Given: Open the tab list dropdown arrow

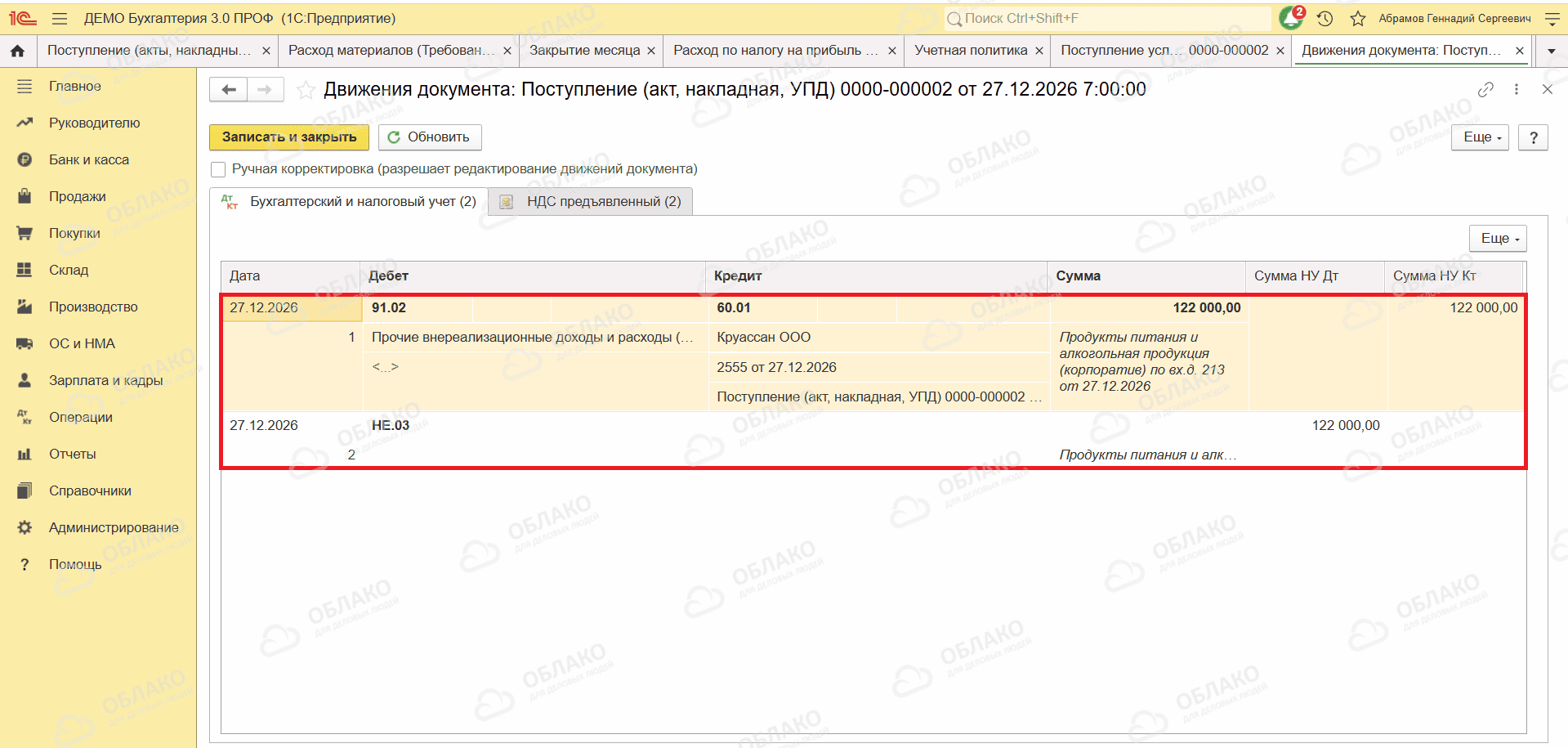Looking at the screenshot, I should coord(1551,51).
